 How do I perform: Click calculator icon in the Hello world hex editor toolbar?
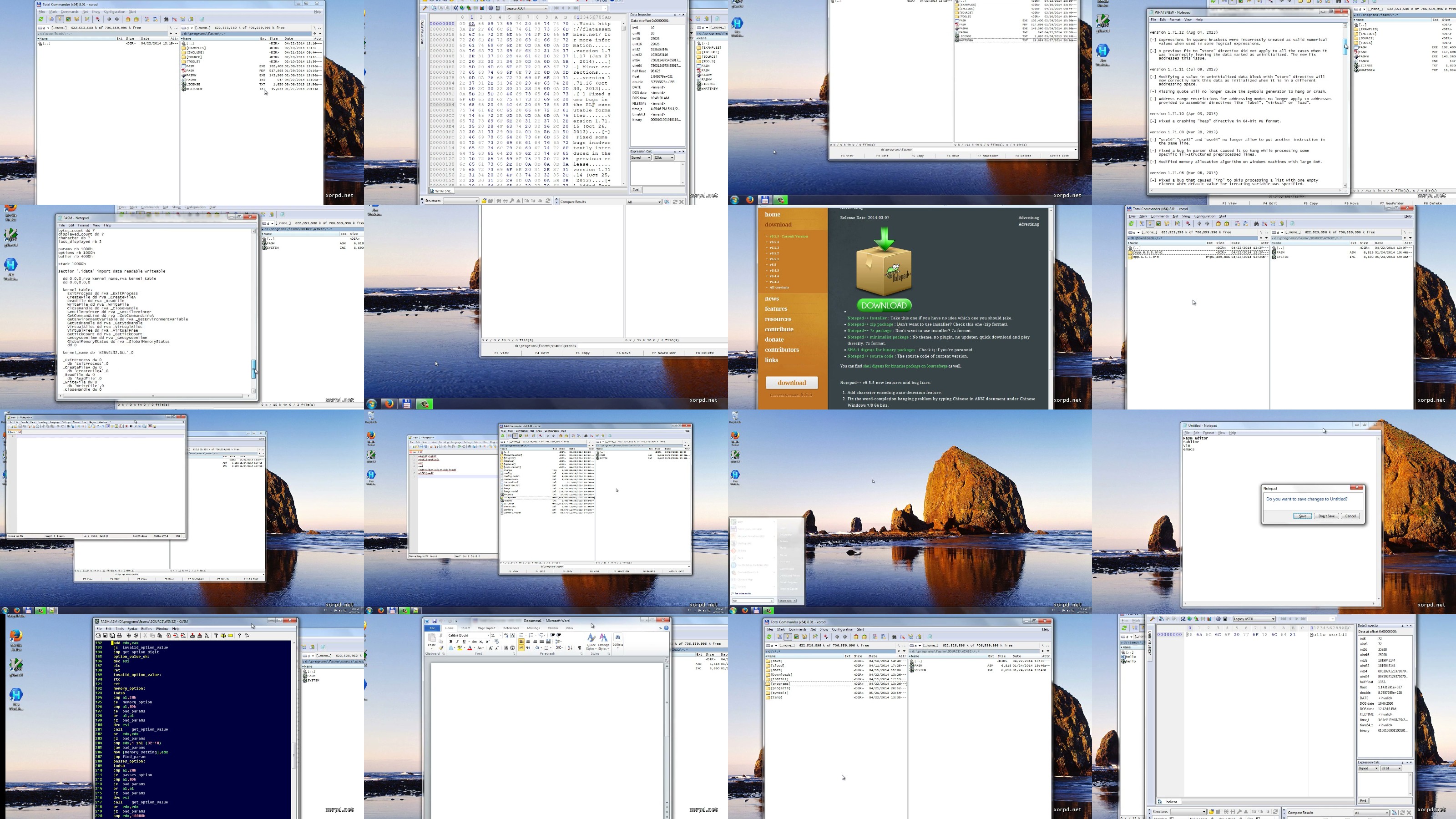[x=1225, y=619]
